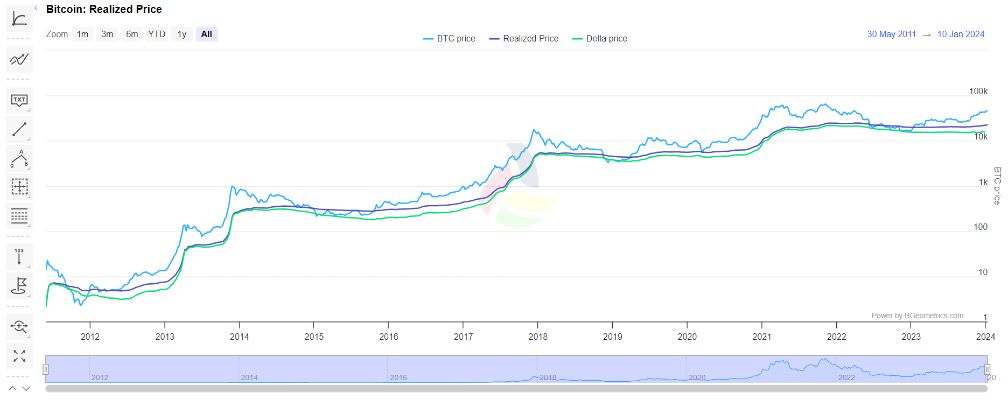Click the start date 30 May 2011
The height and width of the screenshot is (400, 1008).
coord(891,34)
